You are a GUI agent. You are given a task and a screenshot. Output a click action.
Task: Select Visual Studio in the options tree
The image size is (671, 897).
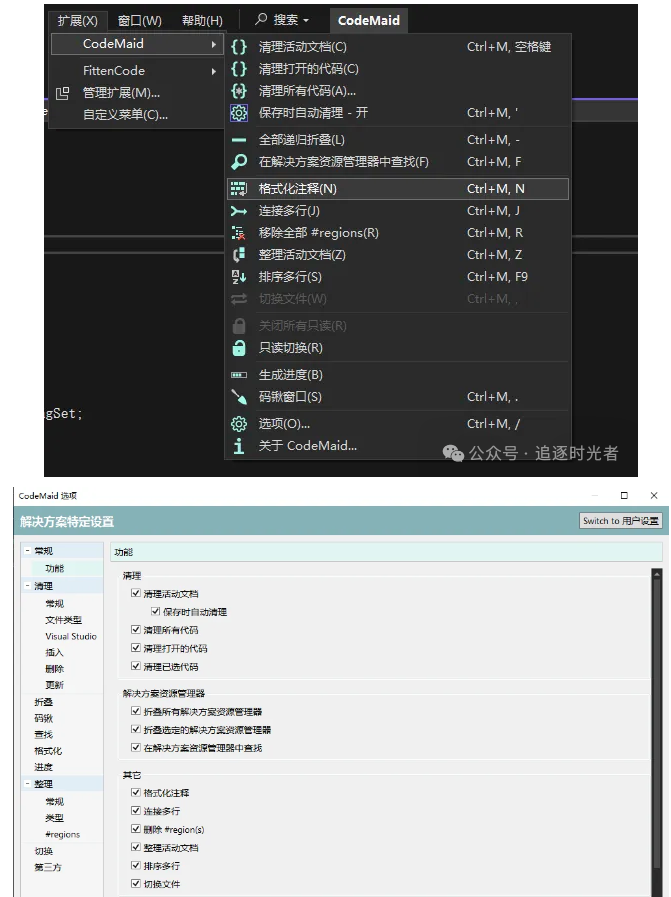(x=71, y=636)
